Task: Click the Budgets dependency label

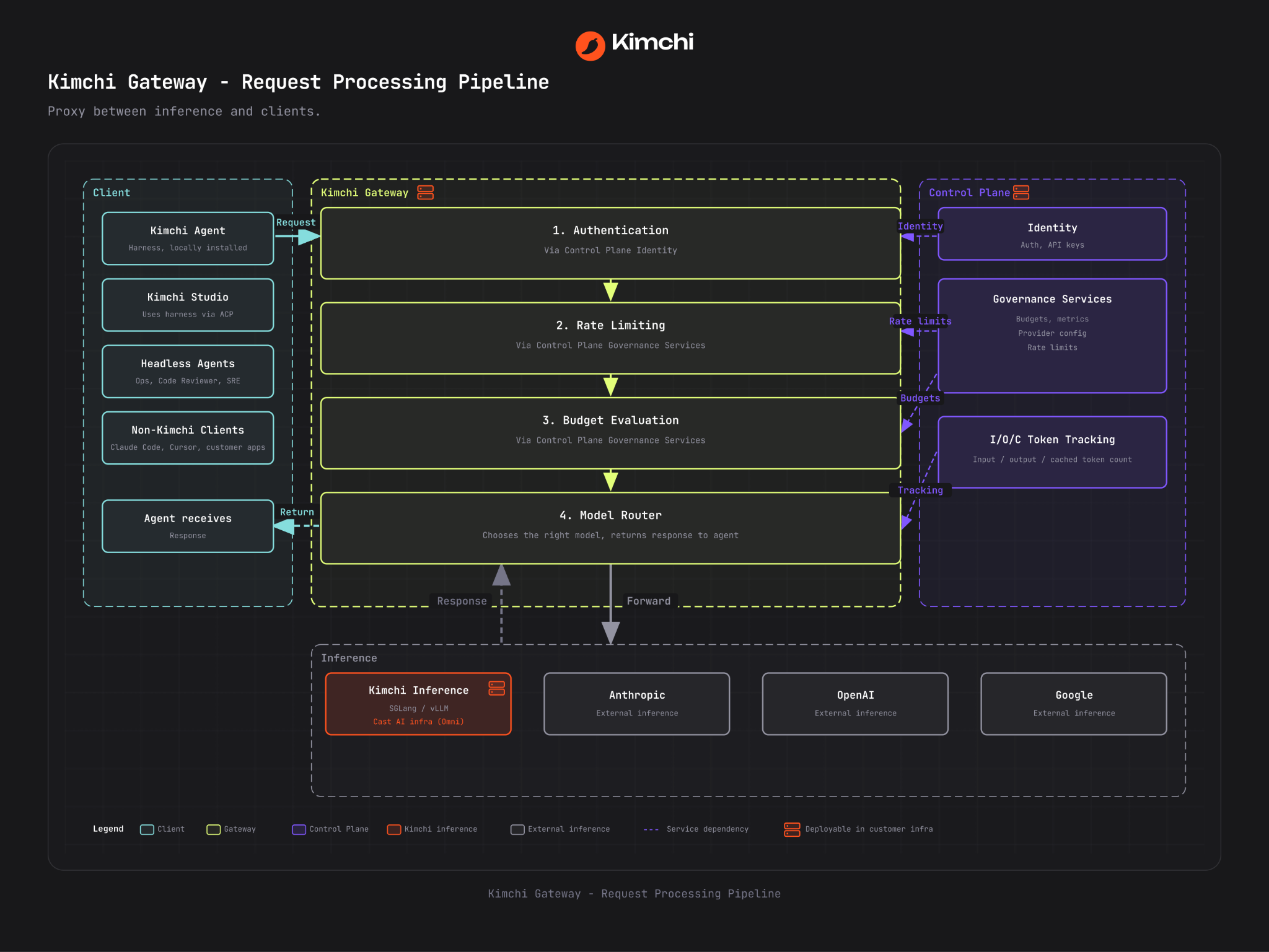Action: (x=920, y=398)
